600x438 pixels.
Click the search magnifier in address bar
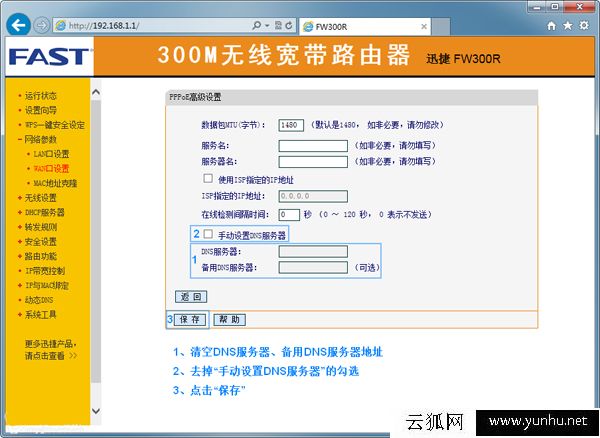click(257, 26)
